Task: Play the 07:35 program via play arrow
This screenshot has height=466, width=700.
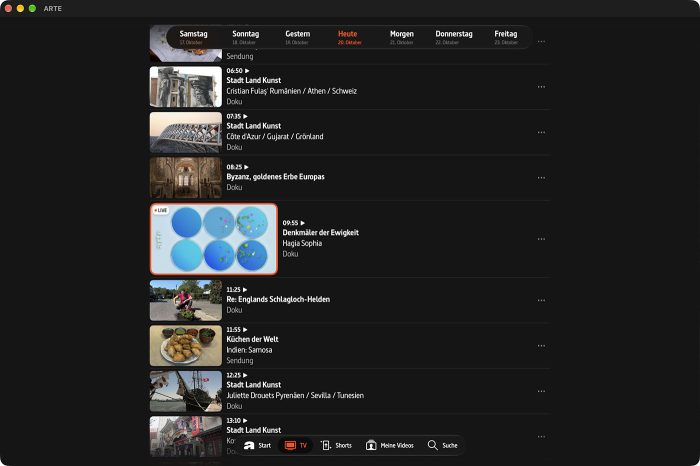Action: [x=245, y=116]
